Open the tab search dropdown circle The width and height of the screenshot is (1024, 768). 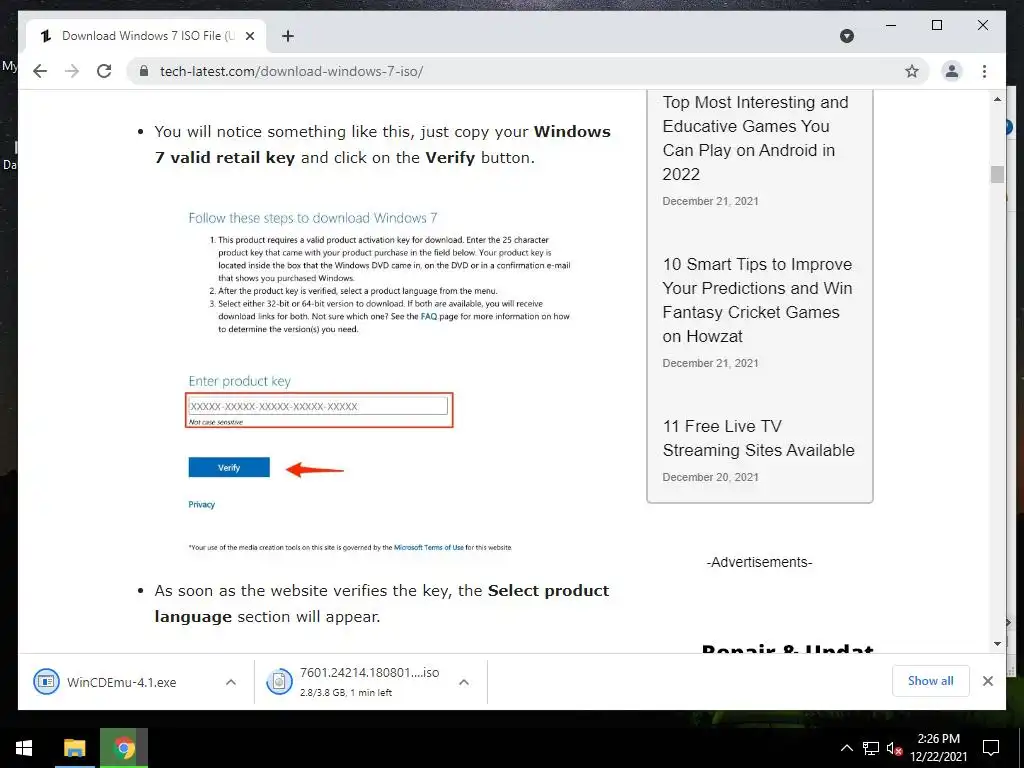point(846,36)
